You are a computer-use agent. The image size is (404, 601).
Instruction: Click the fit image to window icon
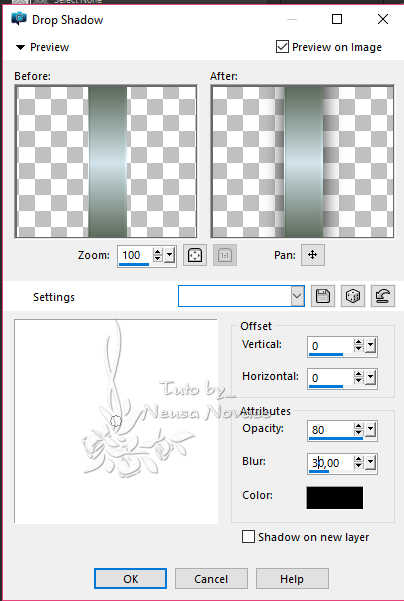[x=195, y=255]
